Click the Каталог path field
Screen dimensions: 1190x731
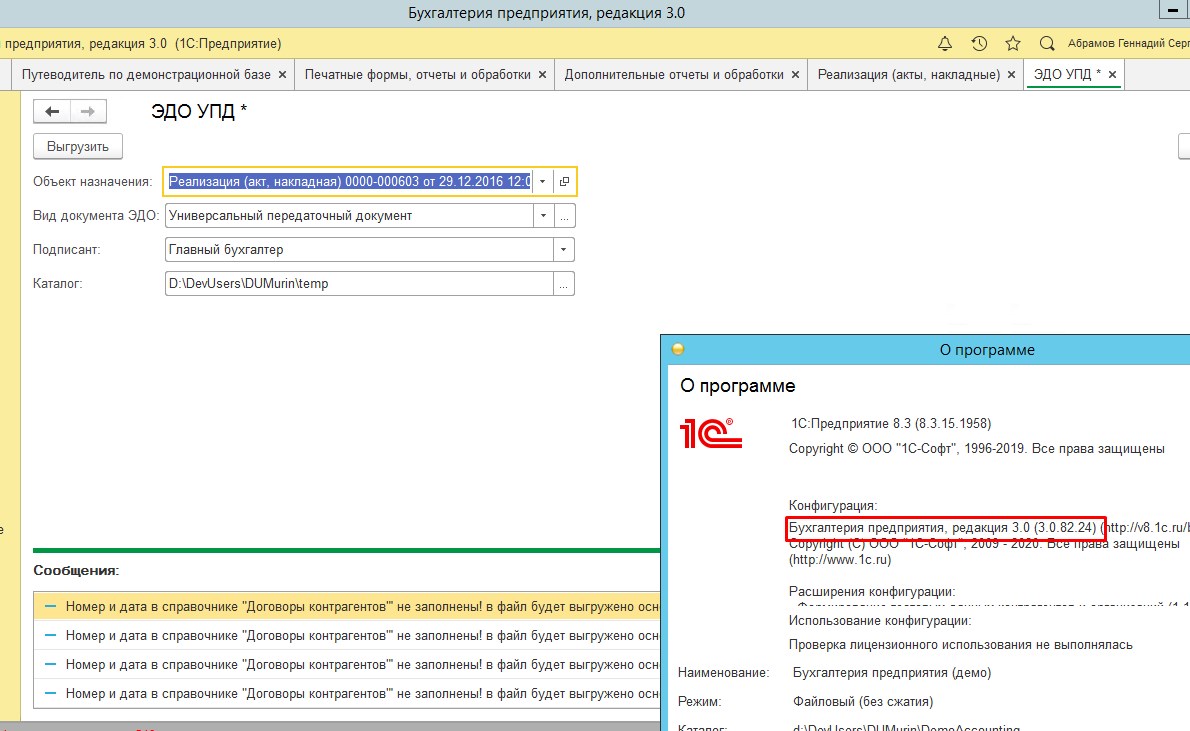coord(359,284)
